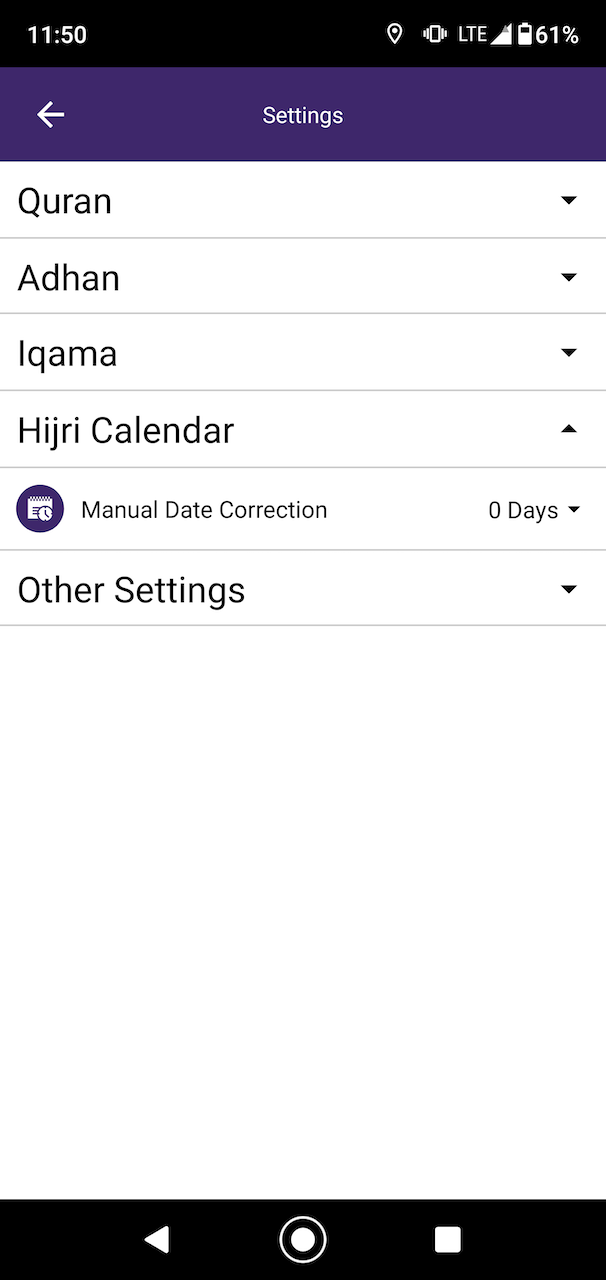
Task: Open the Adhan settings row
Action: pos(69,278)
